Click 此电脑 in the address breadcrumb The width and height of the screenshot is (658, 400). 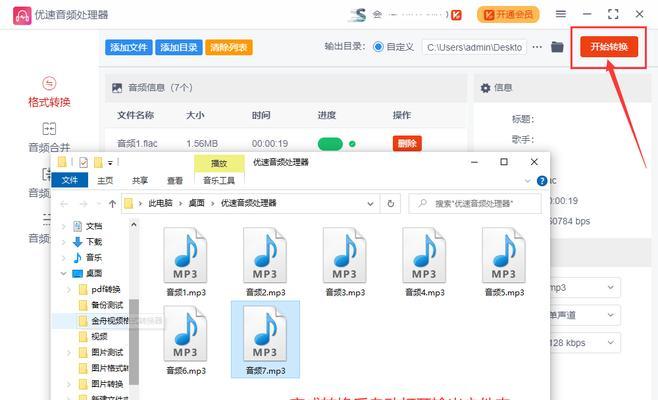pos(160,203)
